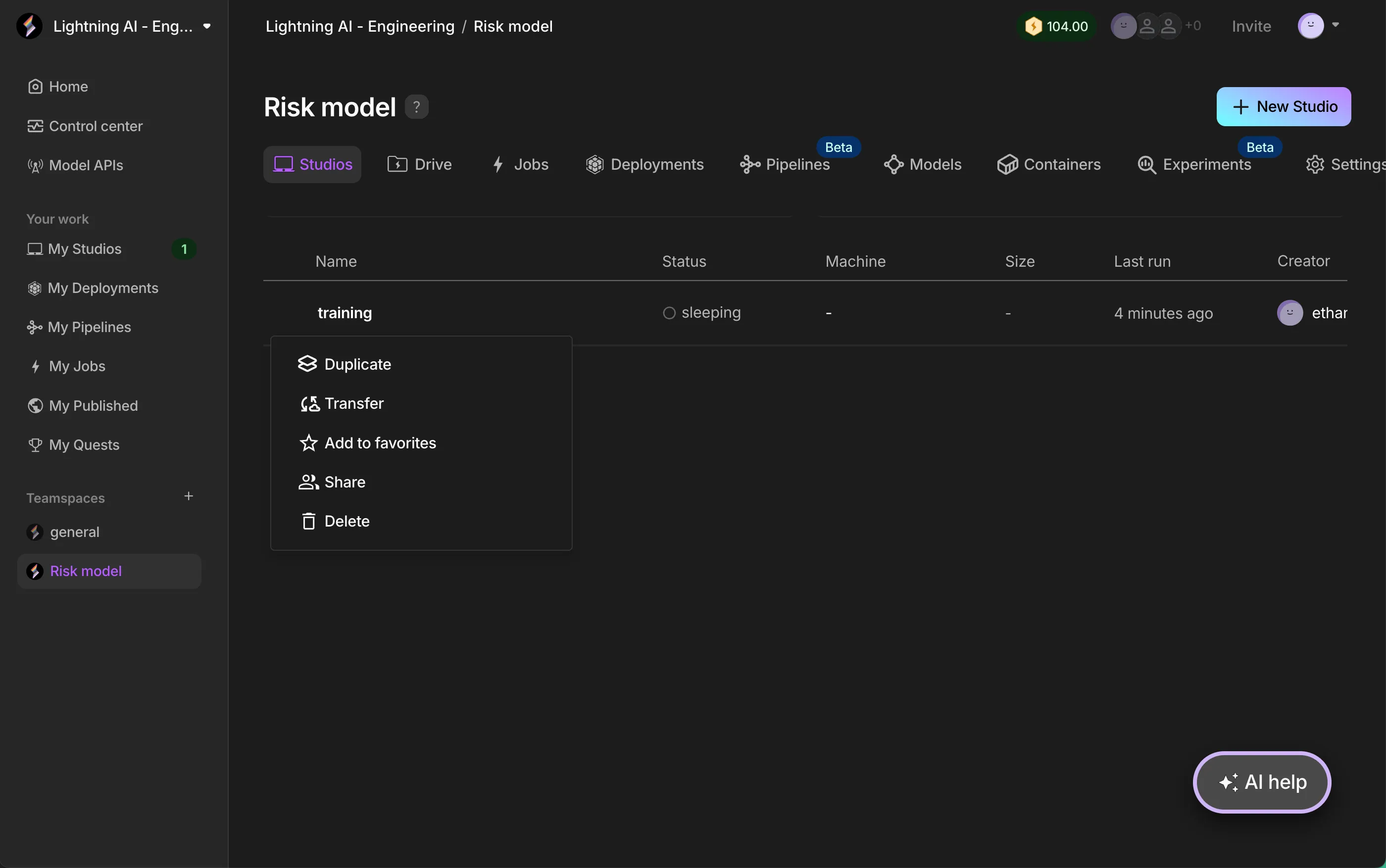Click the Name column header
This screenshot has width=1386, height=868.
(336, 262)
